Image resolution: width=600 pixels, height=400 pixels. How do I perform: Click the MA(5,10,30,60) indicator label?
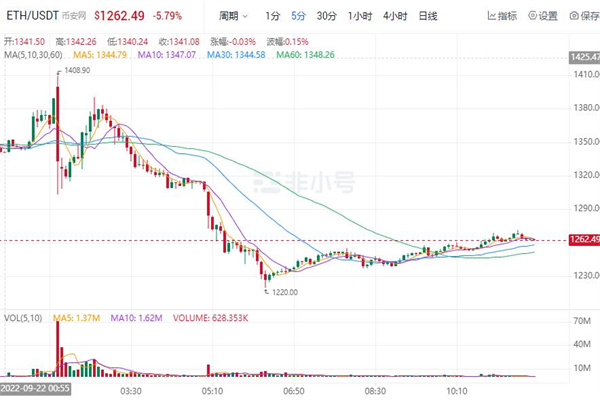click(x=32, y=53)
